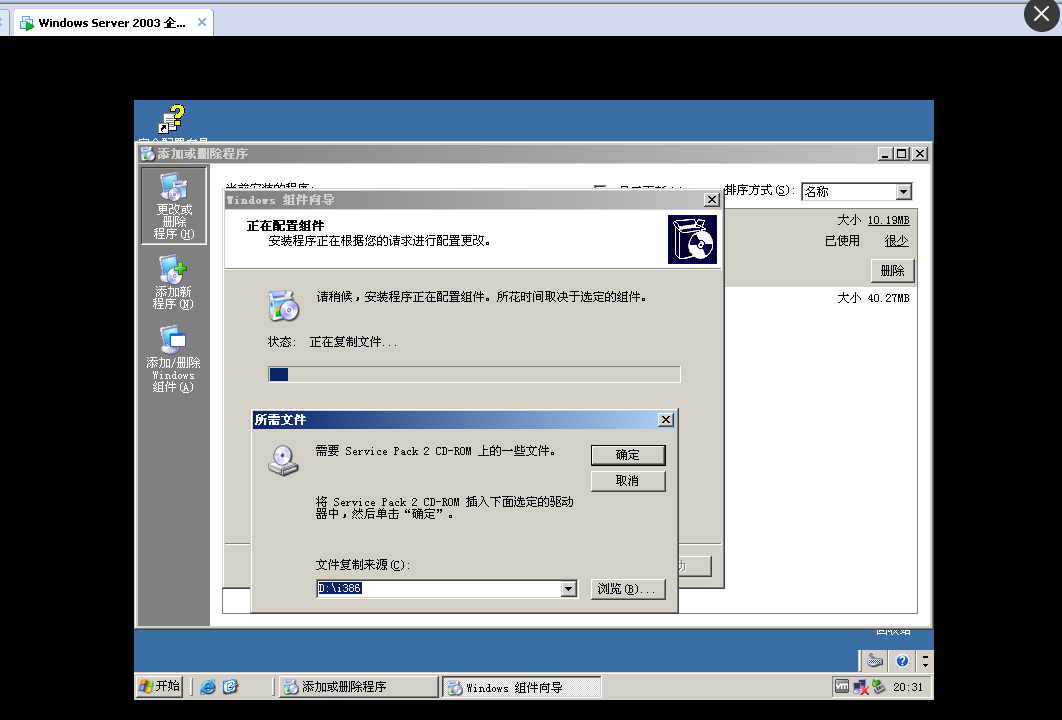Open the 开始 Start menu
1062x720 pixels.
pyautogui.click(x=160, y=686)
